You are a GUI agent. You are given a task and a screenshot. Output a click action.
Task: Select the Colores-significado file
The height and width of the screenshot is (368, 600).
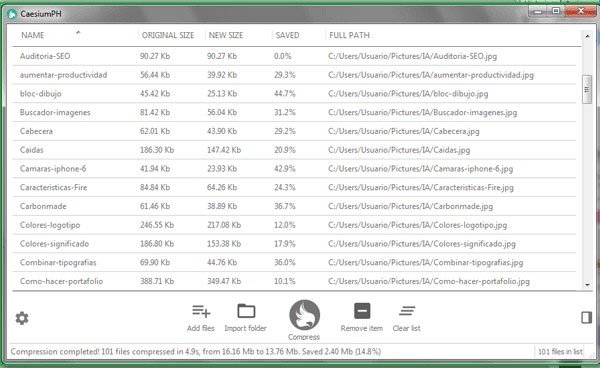[294, 244]
